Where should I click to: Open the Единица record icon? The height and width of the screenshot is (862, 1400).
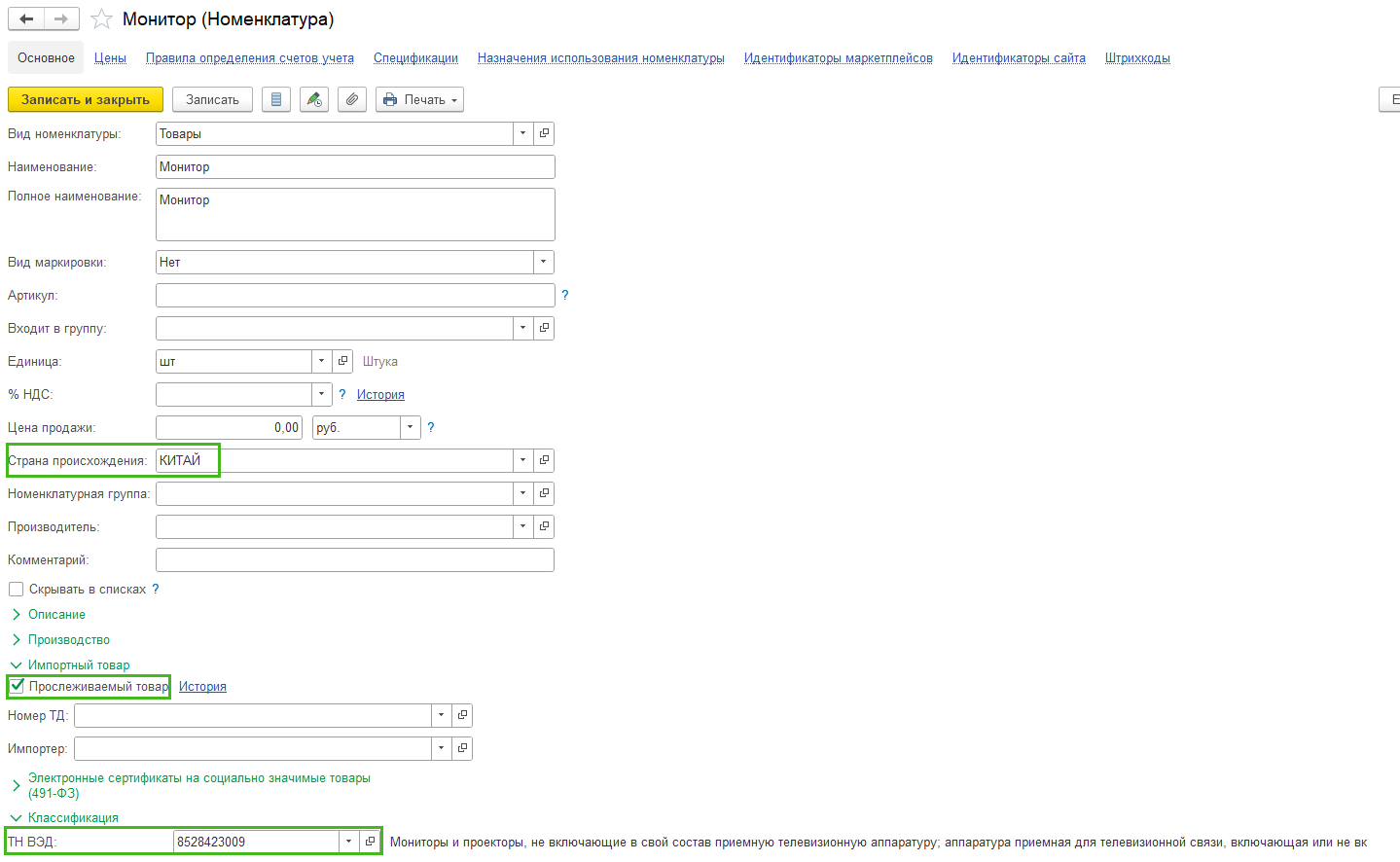click(342, 361)
